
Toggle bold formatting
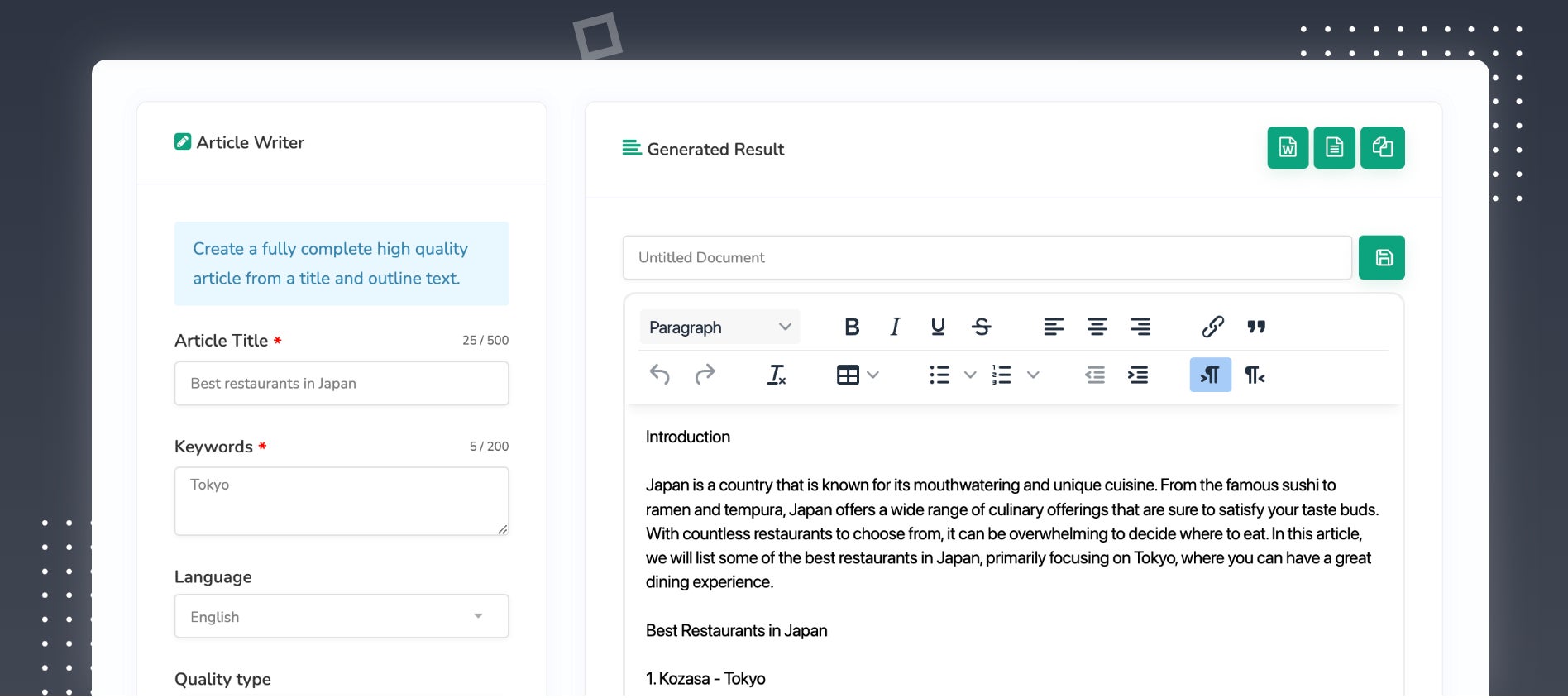(x=852, y=327)
